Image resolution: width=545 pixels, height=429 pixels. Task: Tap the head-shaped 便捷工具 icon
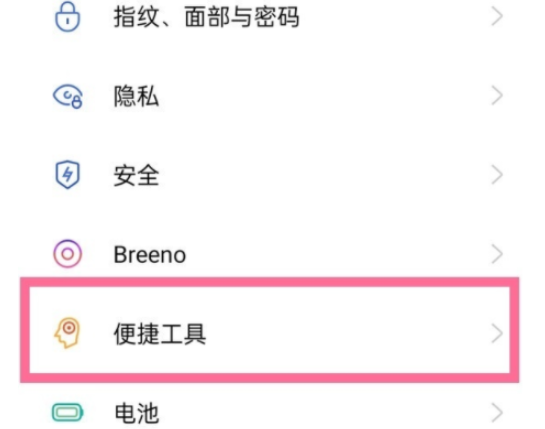pos(67,333)
